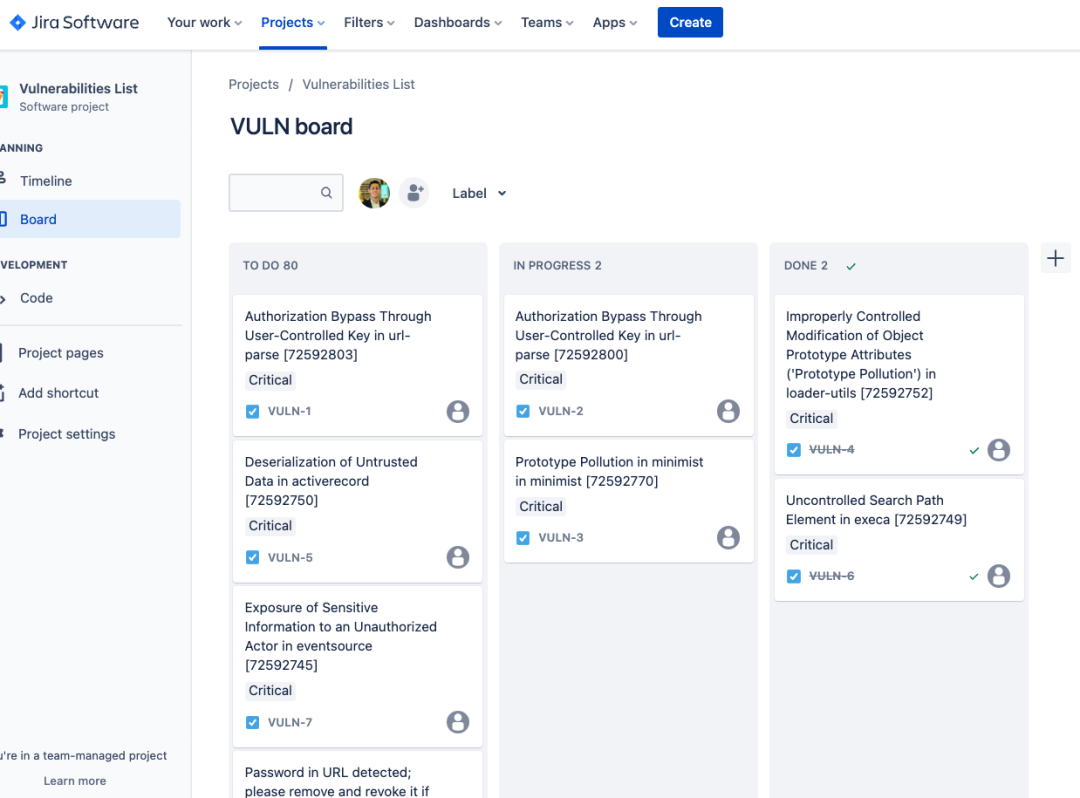
Task: Follow the Learn more link
Action: (x=74, y=780)
